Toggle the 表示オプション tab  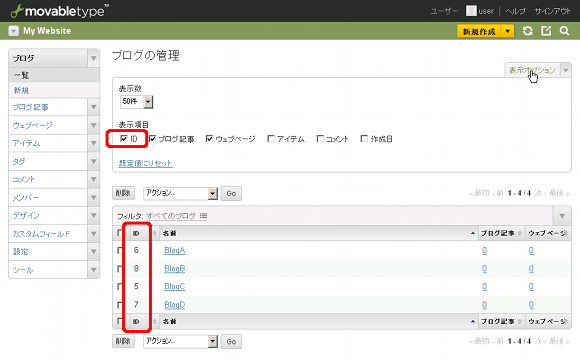(533, 70)
